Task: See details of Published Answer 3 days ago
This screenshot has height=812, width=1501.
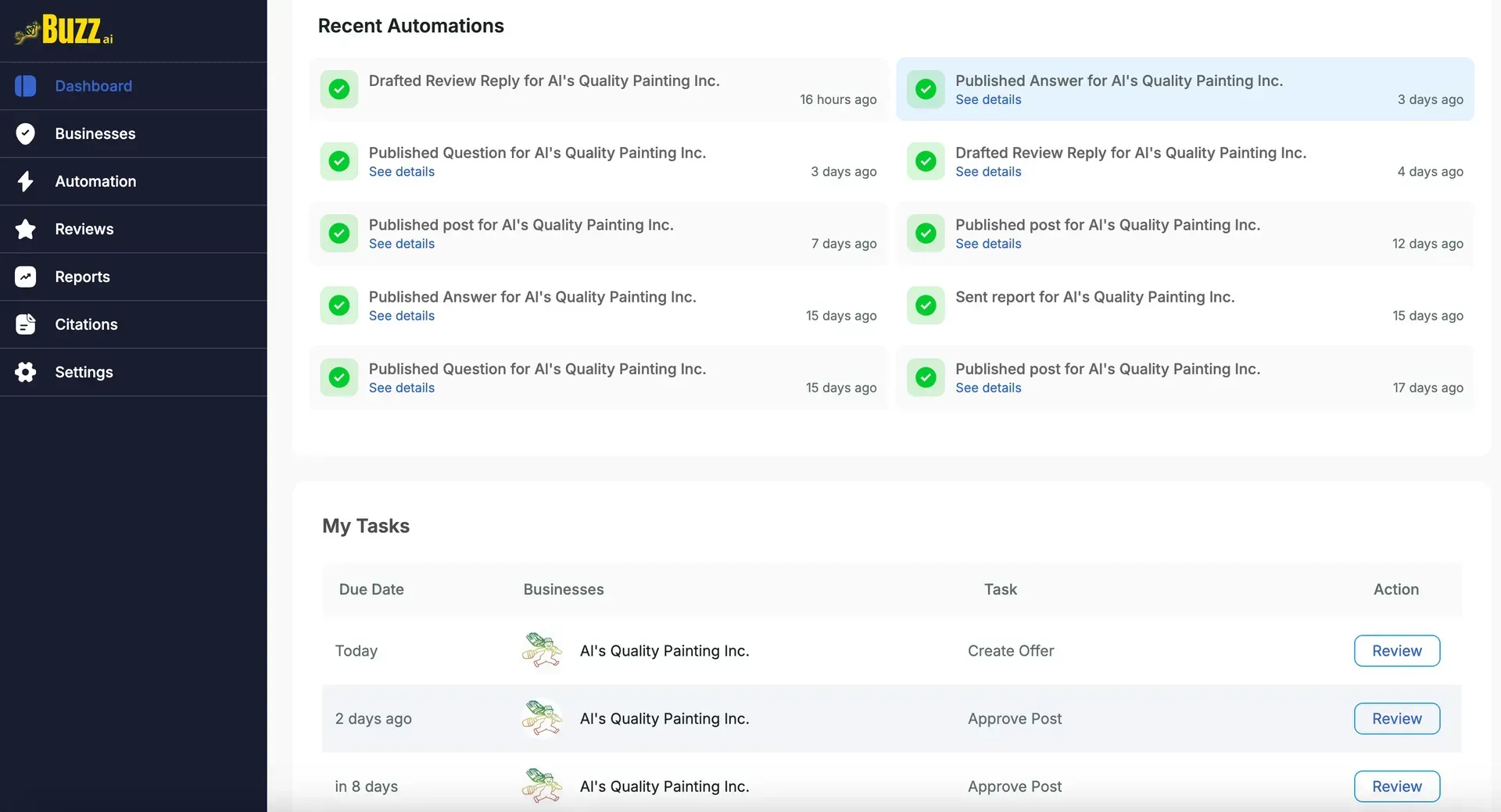Action: coord(988,99)
